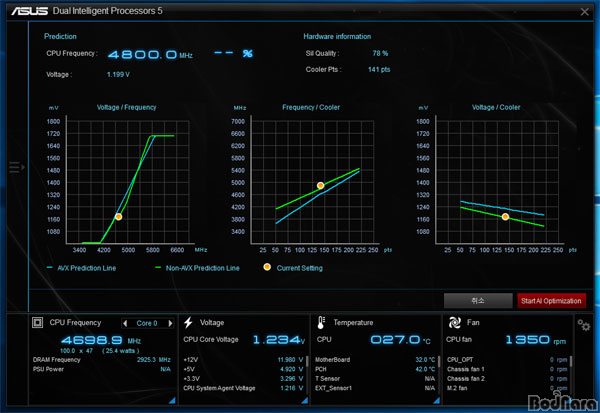Screen dimensions: 600x413
Task: Click the +5V 4.920 V reading
Action: pos(291,369)
